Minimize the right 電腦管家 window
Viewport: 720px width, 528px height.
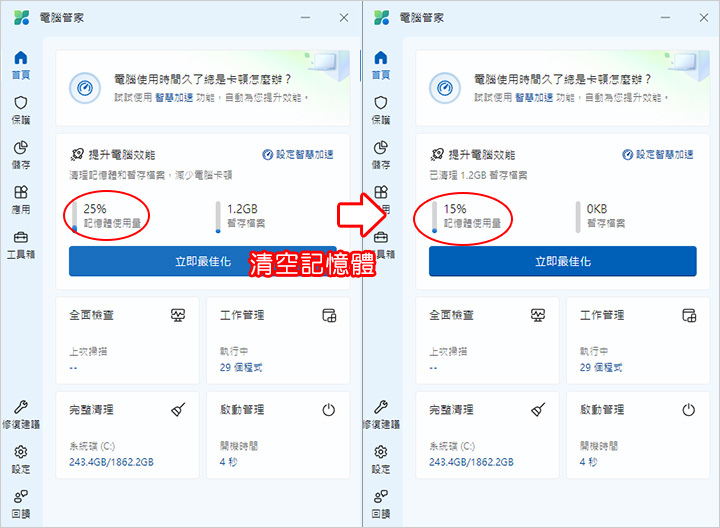[x=665, y=18]
